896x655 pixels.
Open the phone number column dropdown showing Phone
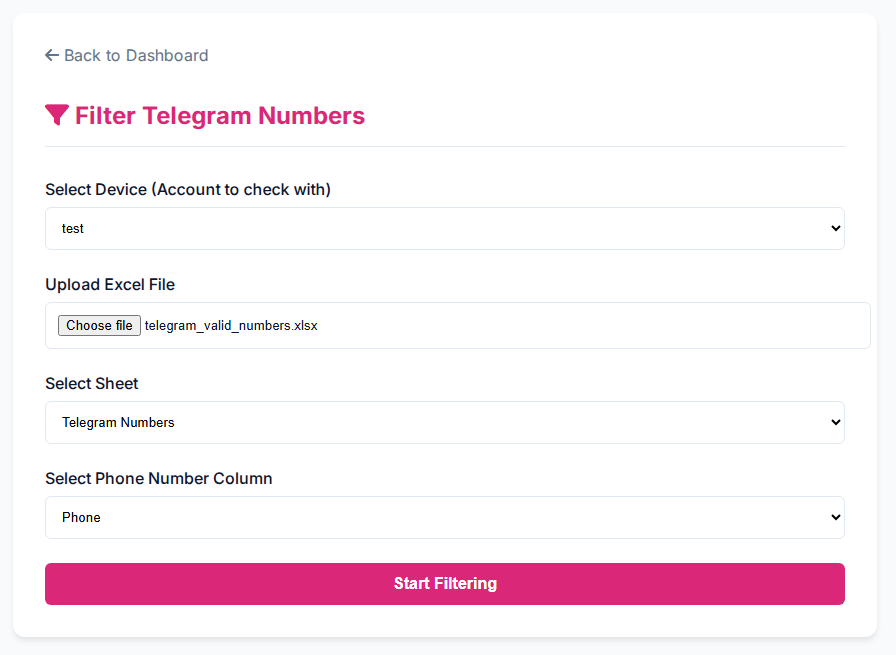point(445,517)
